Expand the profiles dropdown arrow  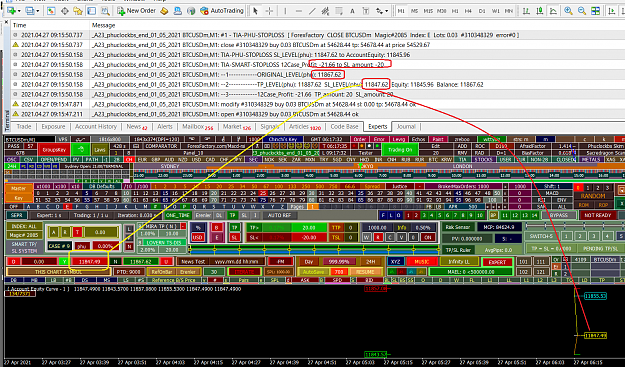pyautogui.click(x=37, y=11)
